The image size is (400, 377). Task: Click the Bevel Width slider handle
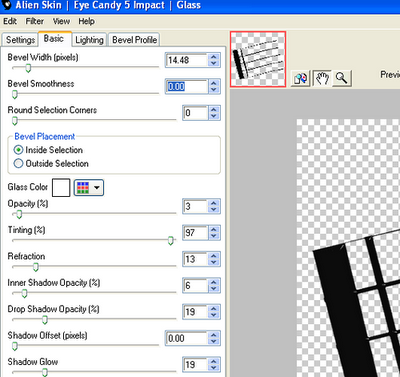pos(28,68)
